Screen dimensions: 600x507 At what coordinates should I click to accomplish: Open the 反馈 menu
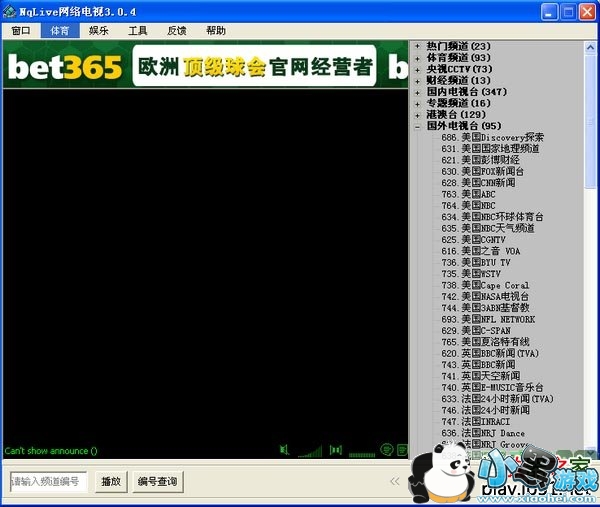point(177,31)
